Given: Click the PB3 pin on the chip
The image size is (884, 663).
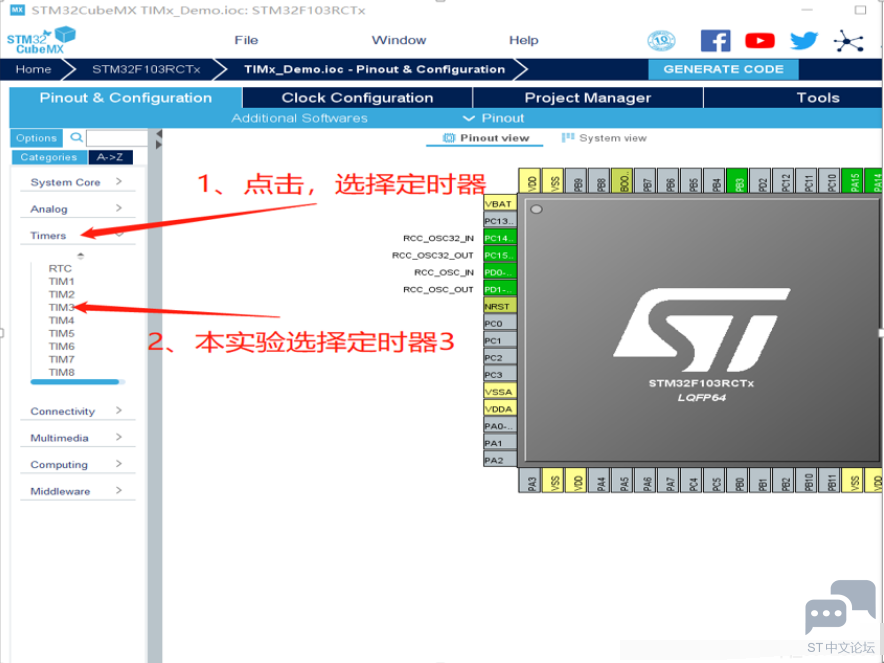Looking at the screenshot, I should point(737,180).
